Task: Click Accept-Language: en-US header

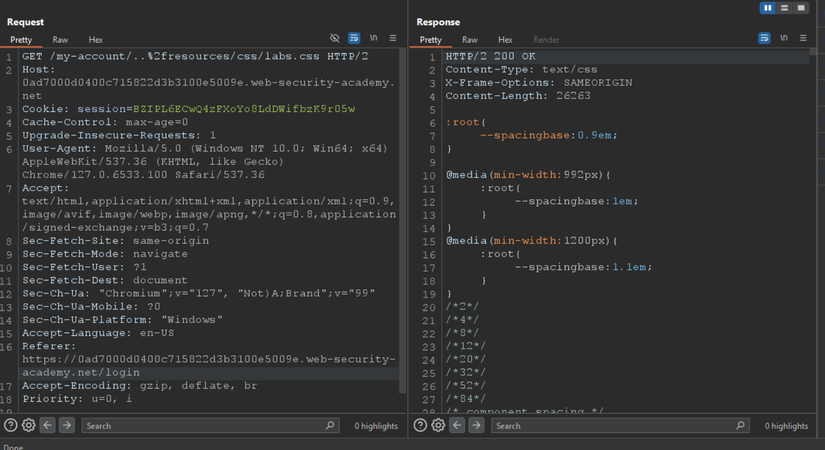Action: point(98,333)
